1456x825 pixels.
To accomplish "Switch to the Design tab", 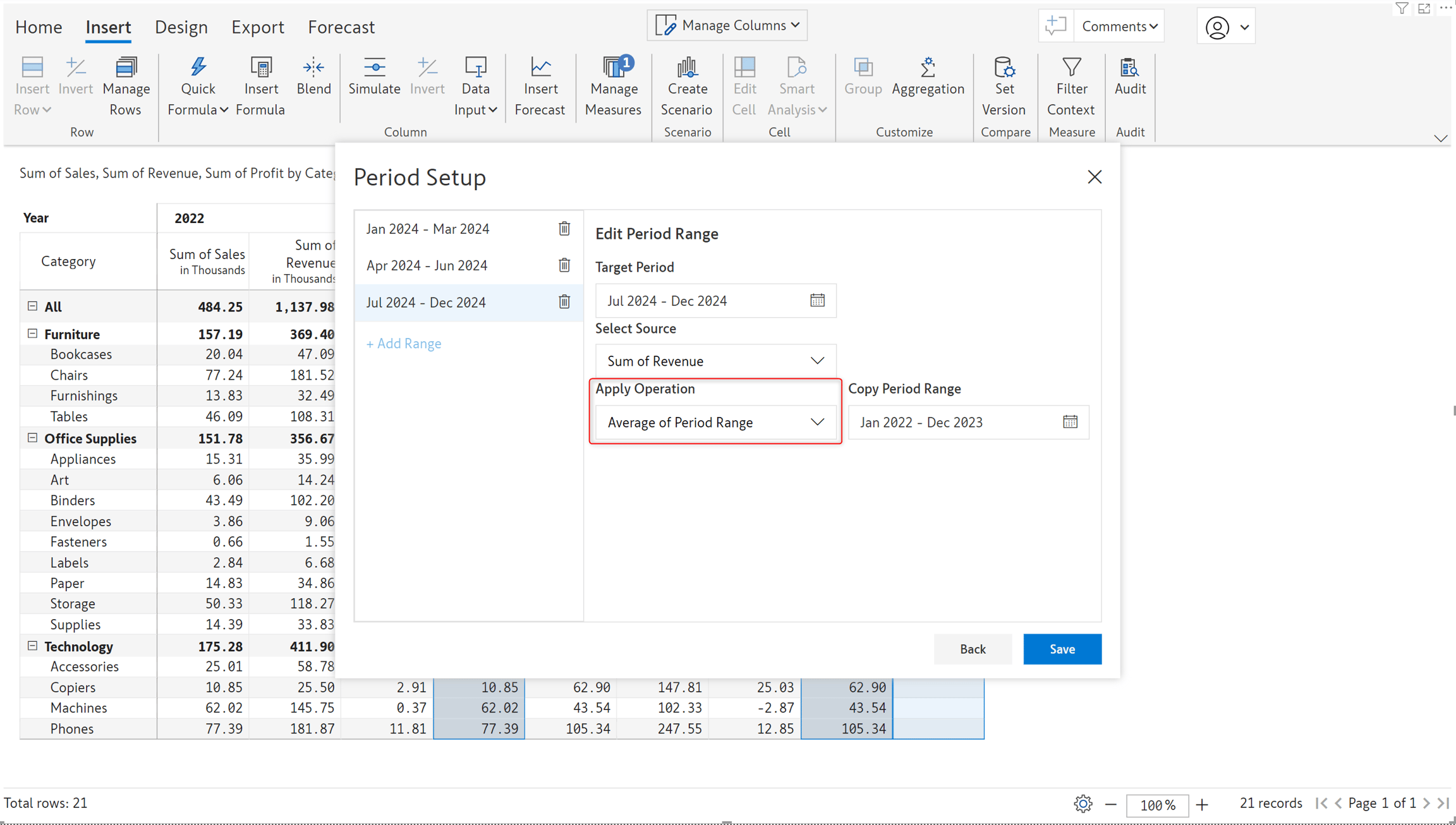I will (x=181, y=27).
